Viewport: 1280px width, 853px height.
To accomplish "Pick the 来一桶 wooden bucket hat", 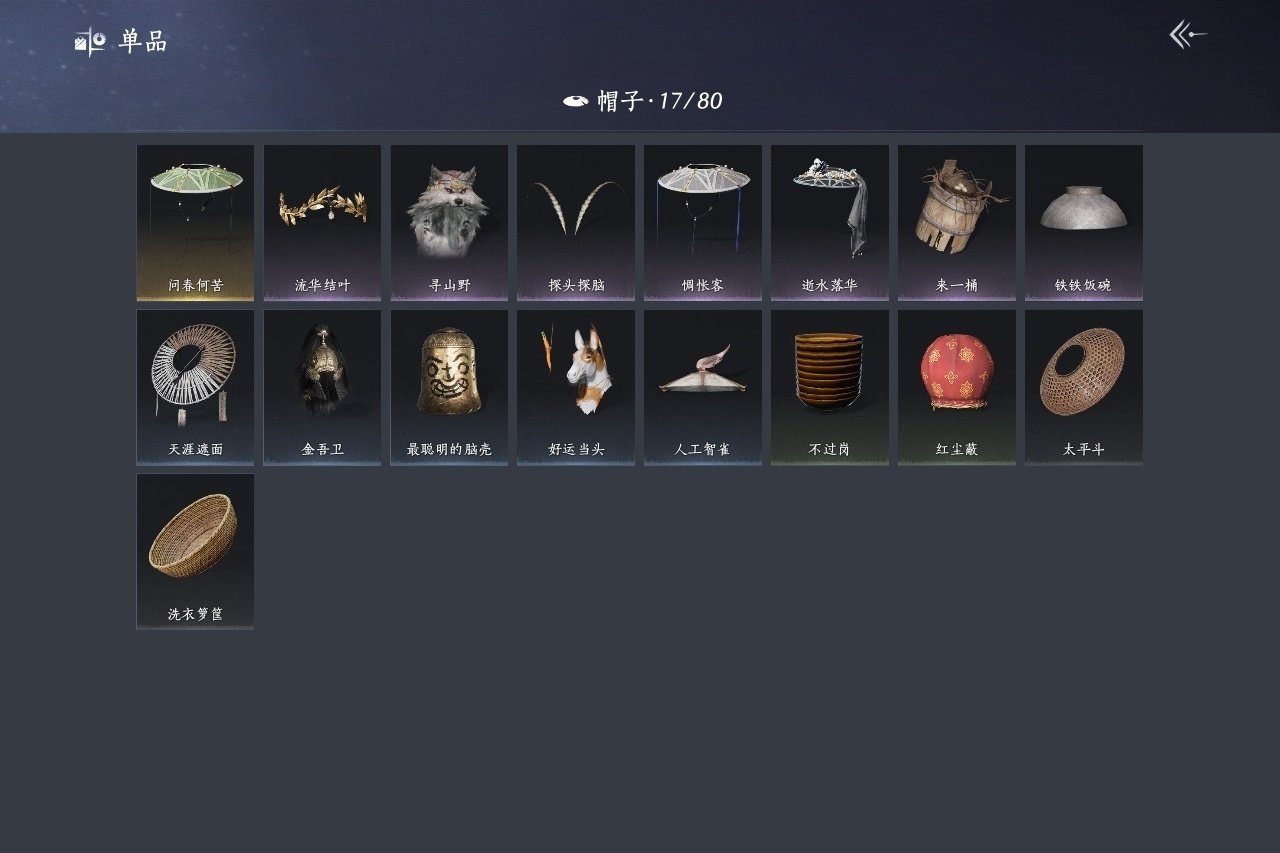I will pos(957,223).
